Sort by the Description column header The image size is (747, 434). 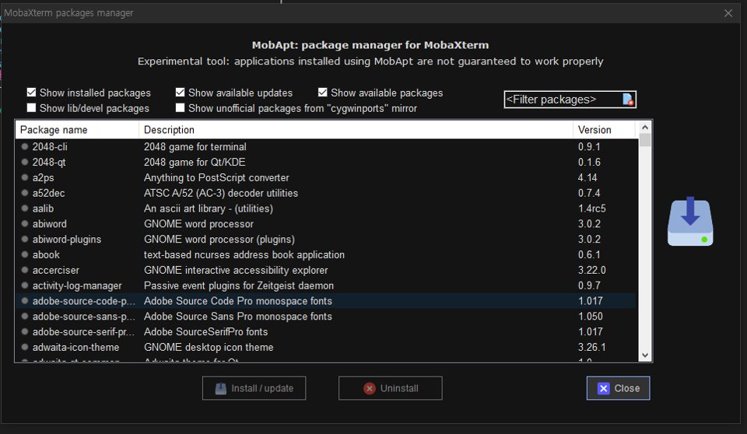pos(355,130)
